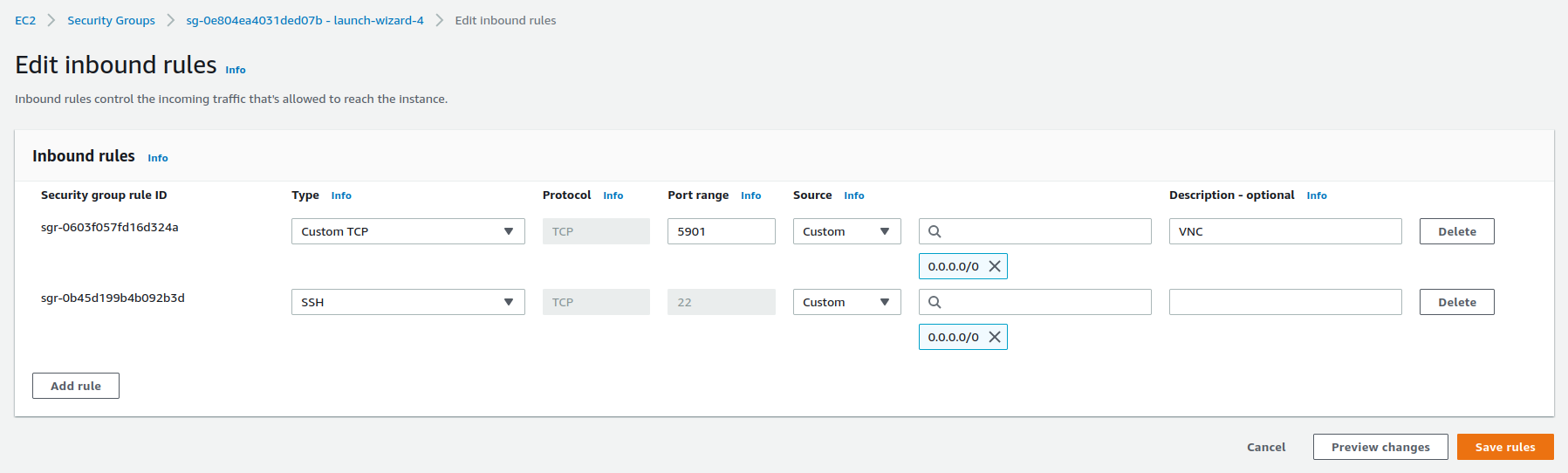Click search icon in VNC rule source field

(935, 231)
